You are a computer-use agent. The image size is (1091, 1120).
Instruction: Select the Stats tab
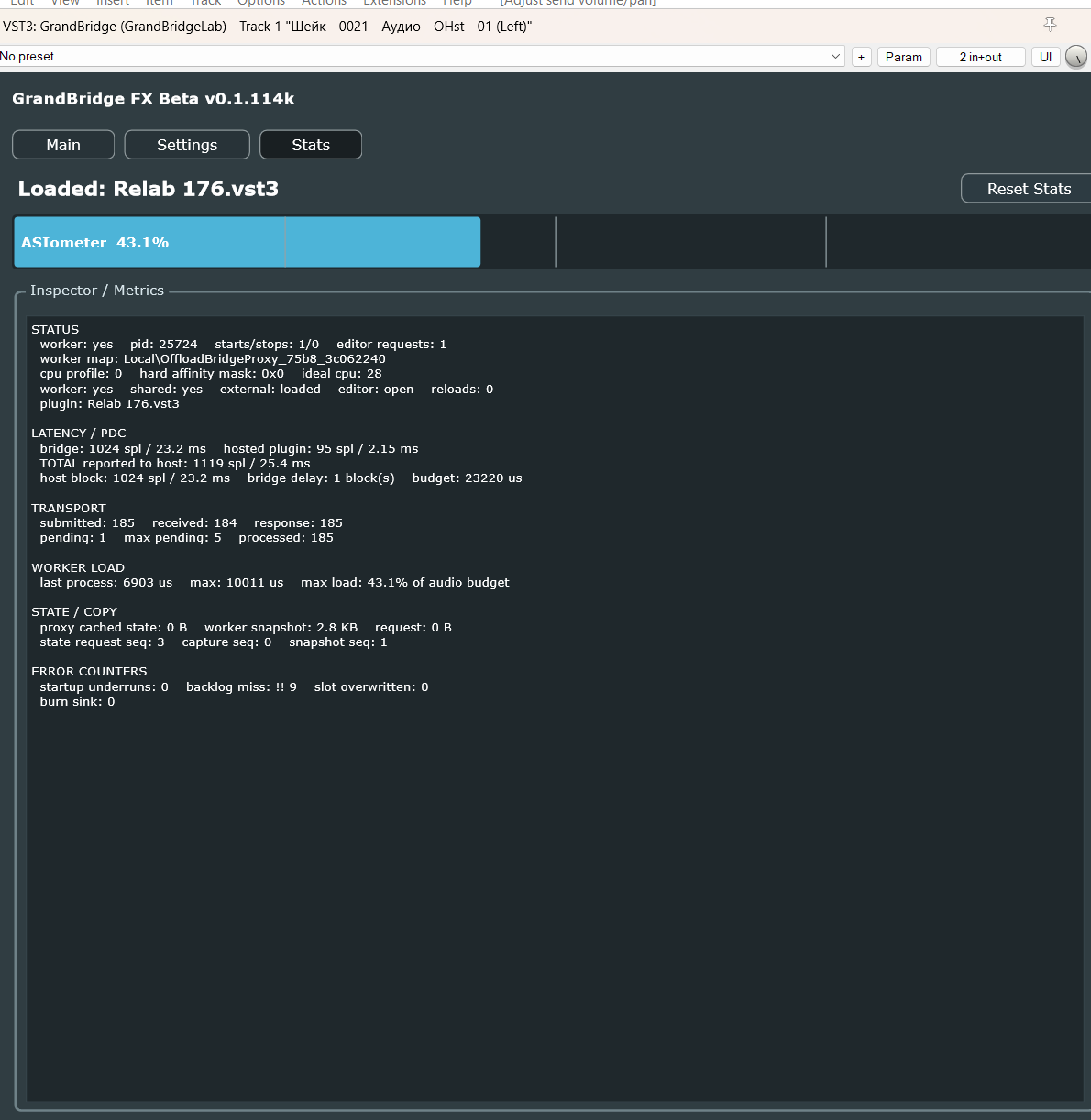(311, 145)
